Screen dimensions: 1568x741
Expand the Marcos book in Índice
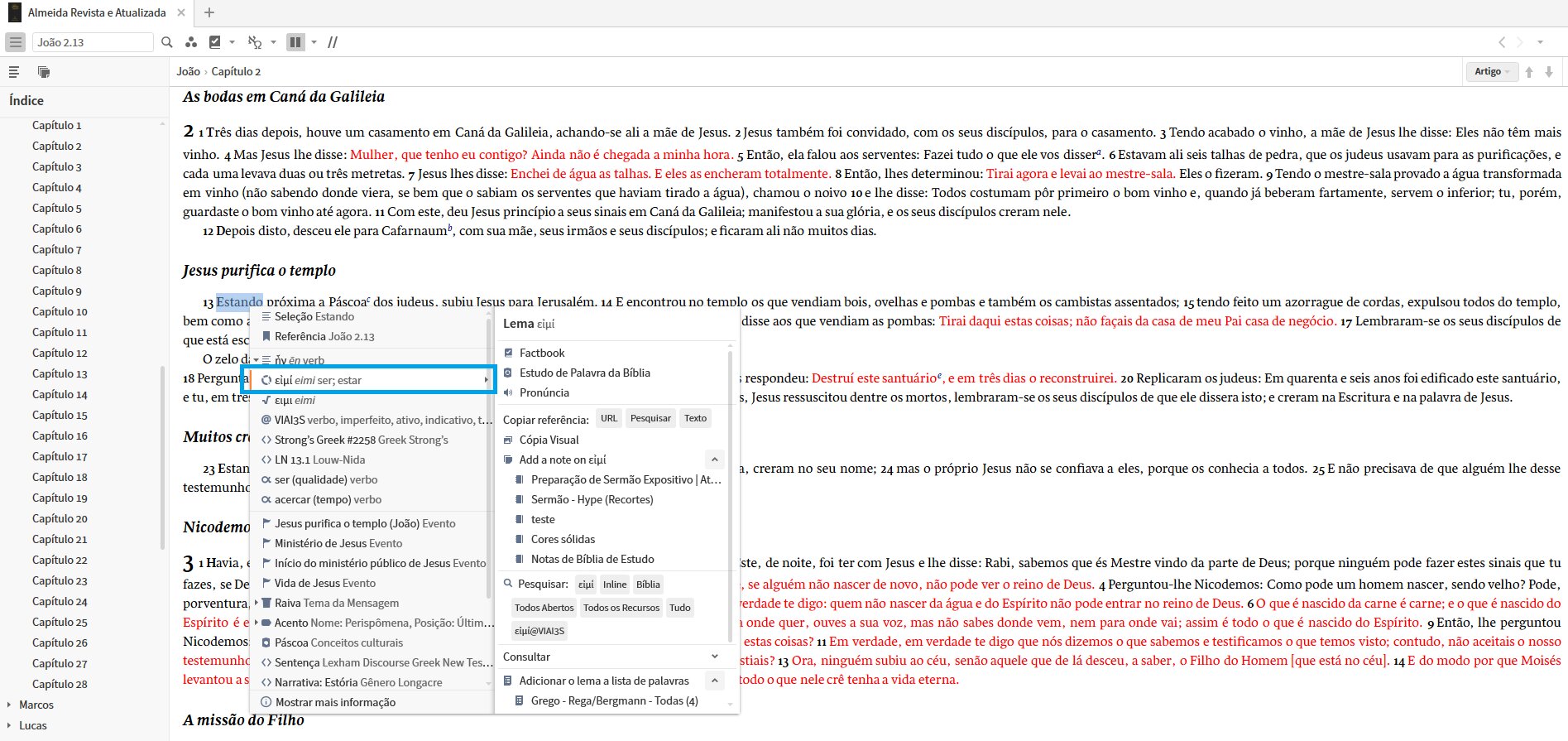point(9,705)
